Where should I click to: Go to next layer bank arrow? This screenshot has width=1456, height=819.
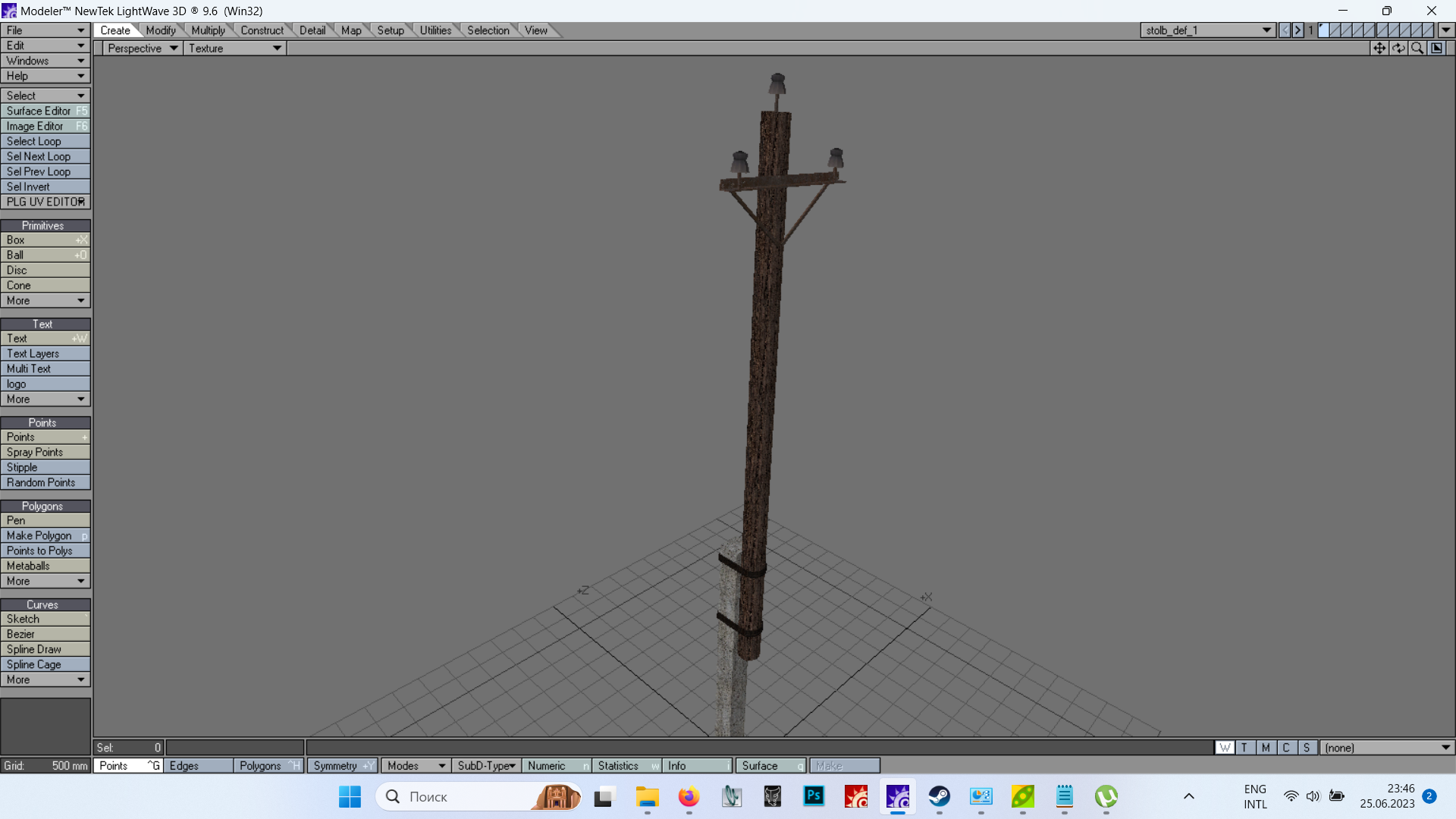tap(1298, 30)
